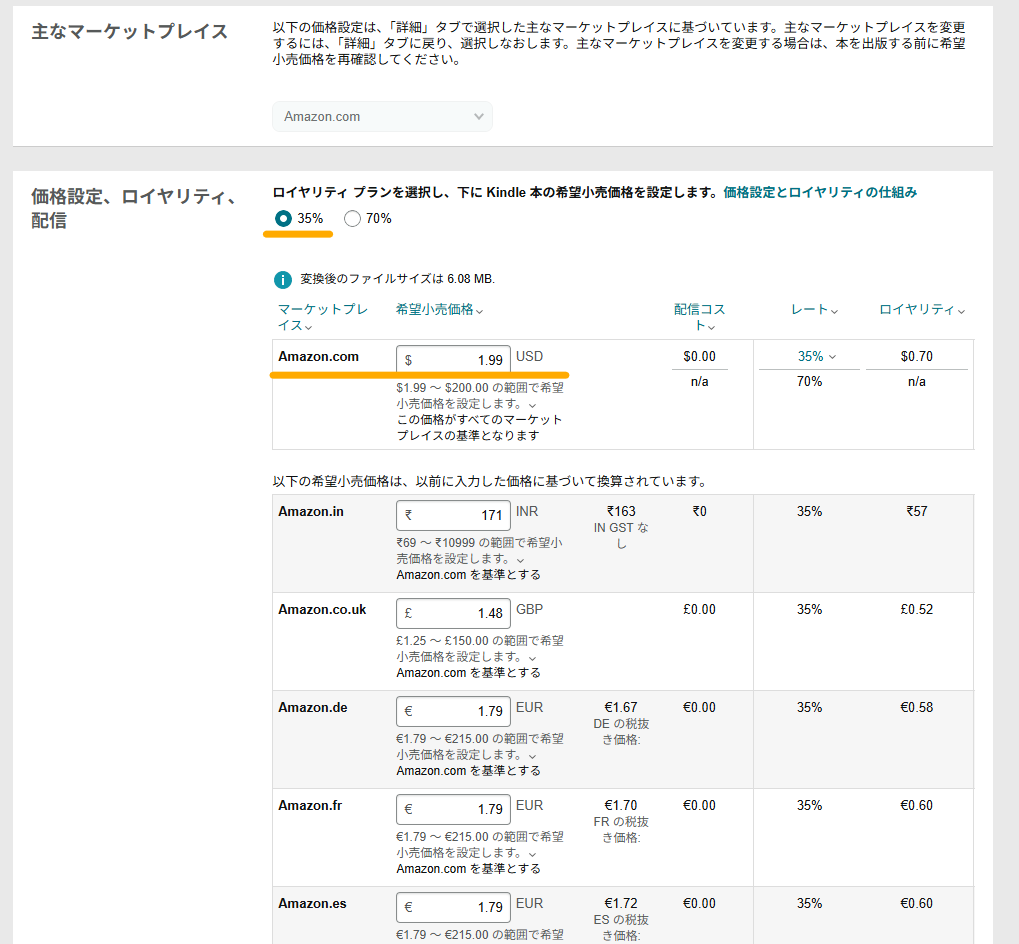This screenshot has width=1019, height=944.
Task: Click the file size info icon
Action: point(283,279)
